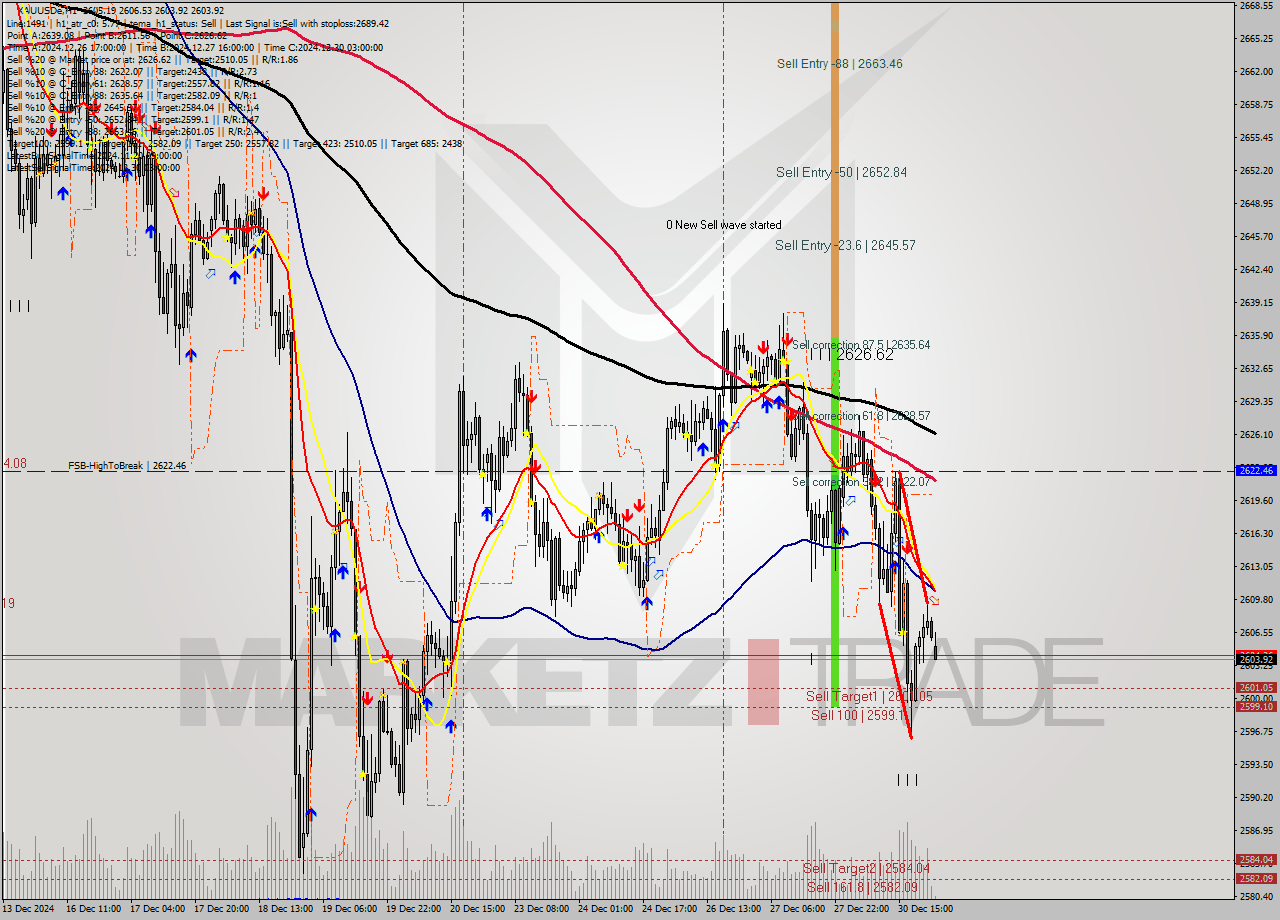1280x920 pixels.
Task: Select the 2609.80 price axis value
Action: tap(1256, 600)
